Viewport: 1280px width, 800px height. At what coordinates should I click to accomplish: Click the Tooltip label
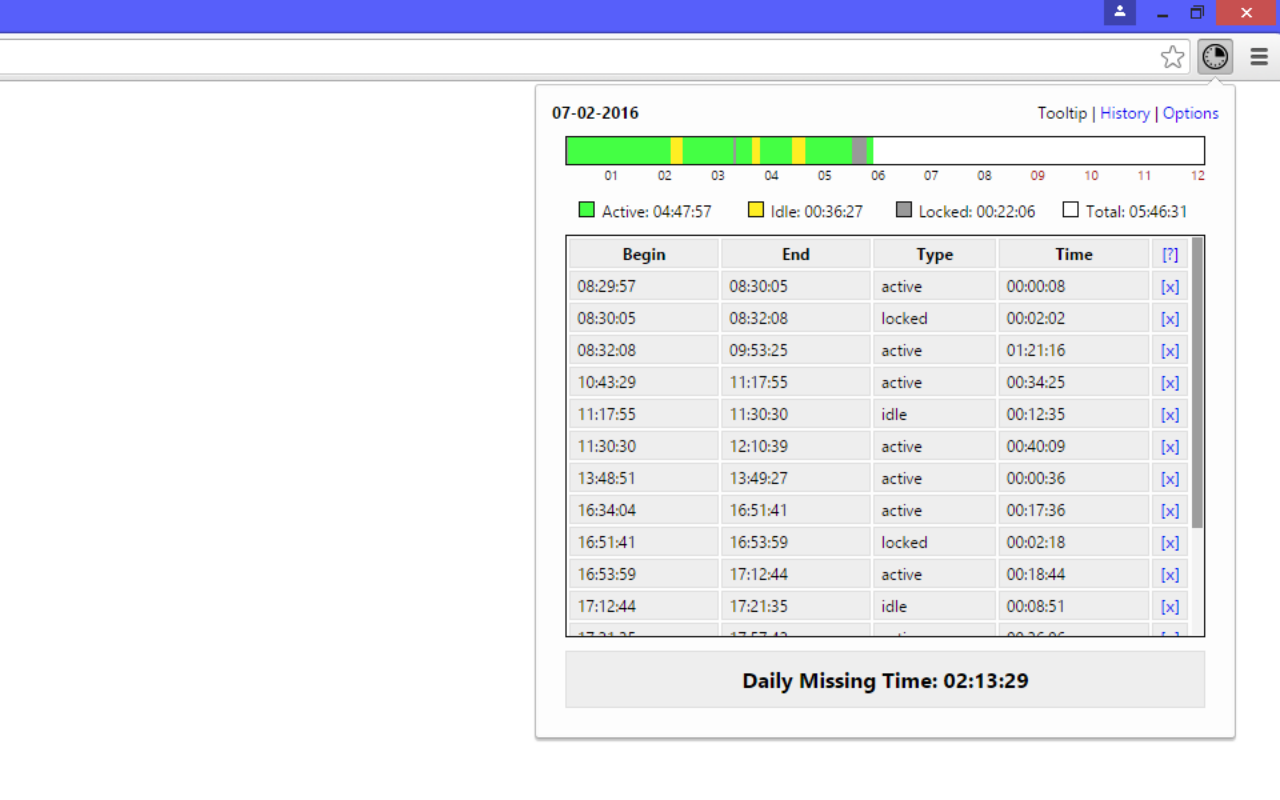(1062, 113)
